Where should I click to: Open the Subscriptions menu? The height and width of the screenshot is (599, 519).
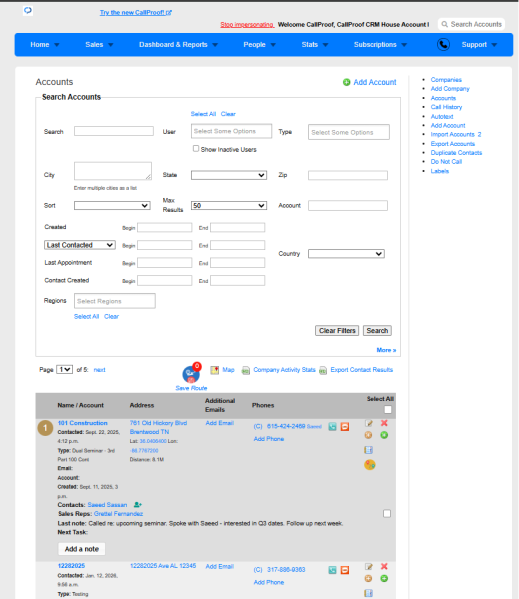[x=380, y=45]
